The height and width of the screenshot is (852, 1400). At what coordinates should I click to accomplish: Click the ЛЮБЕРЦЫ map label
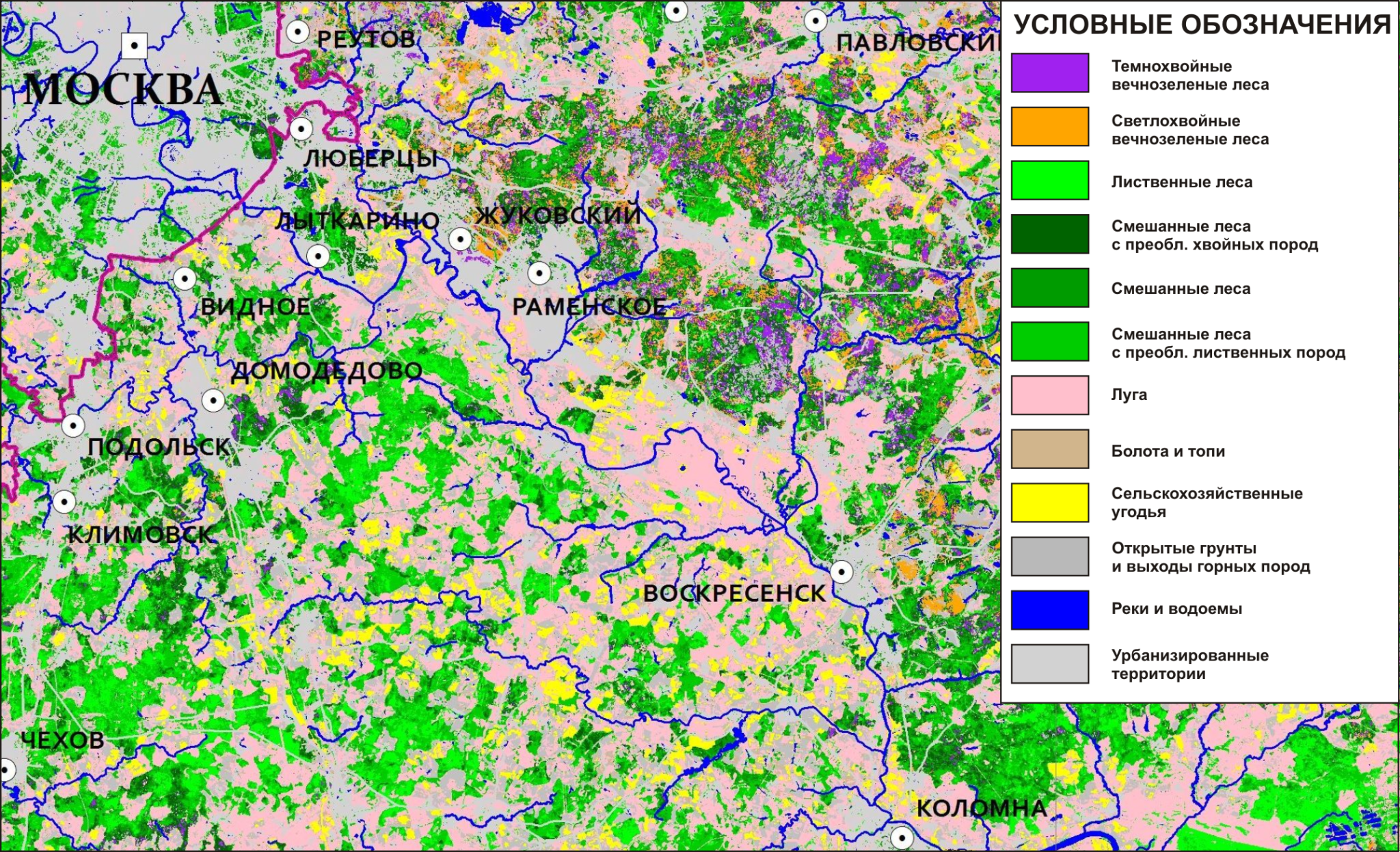coord(371,159)
